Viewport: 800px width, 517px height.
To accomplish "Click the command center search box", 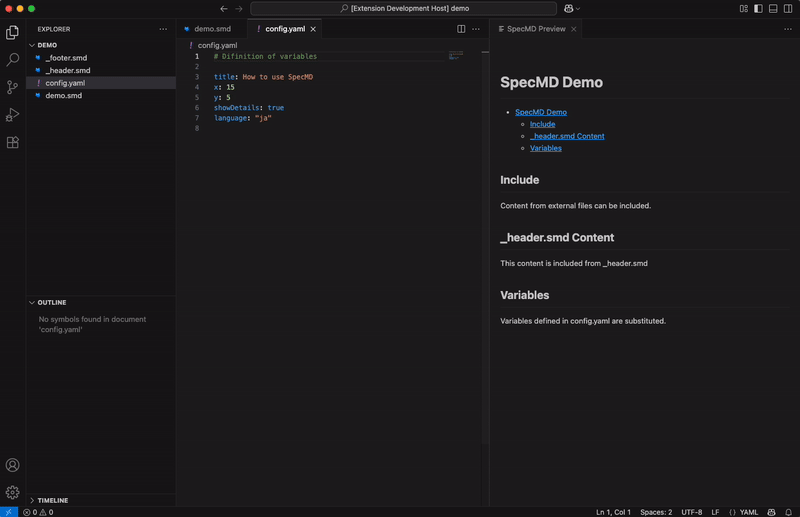I will pyautogui.click(x=403, y=8).
